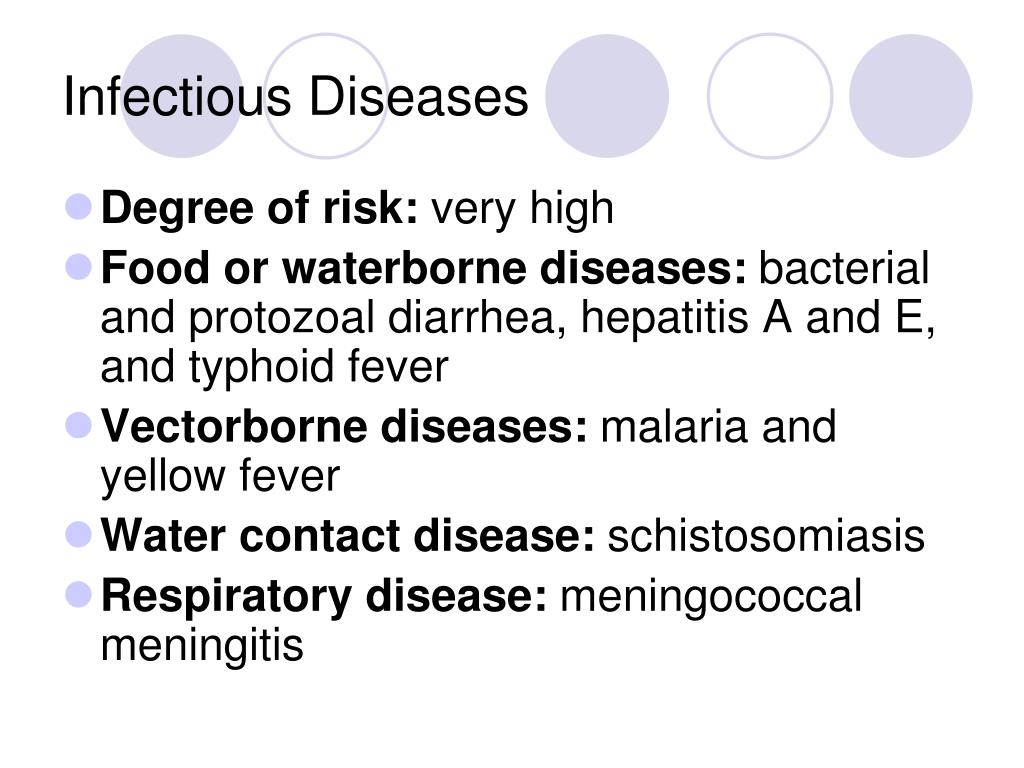Click the bold 'Degree of risk:' label

point(259,208)
